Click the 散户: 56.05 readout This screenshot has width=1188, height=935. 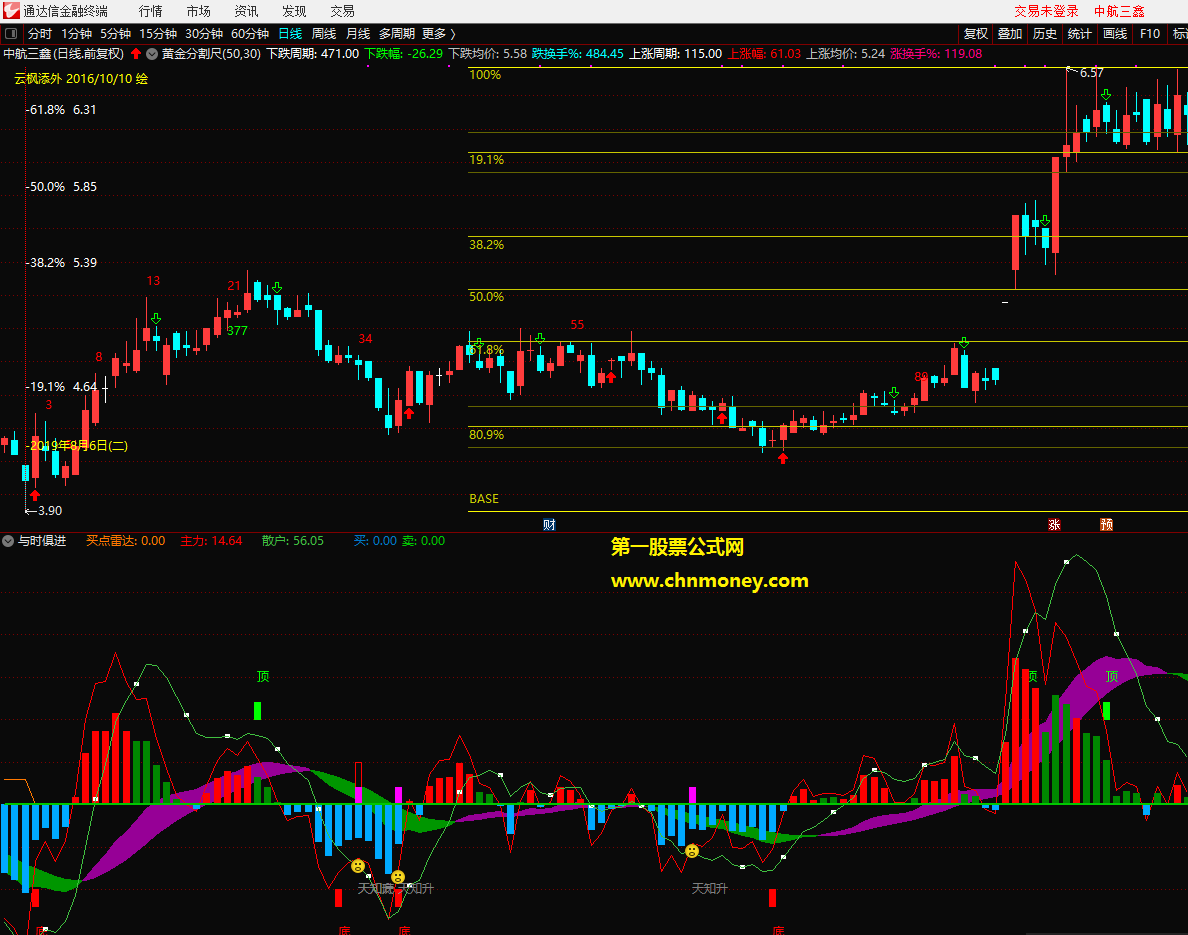(292, 541)
